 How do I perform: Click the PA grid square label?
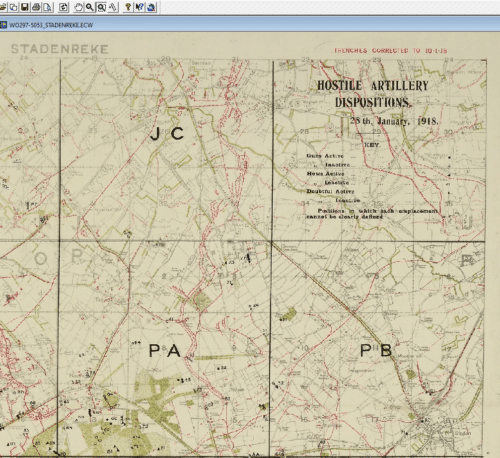click(x=165, y=351)
